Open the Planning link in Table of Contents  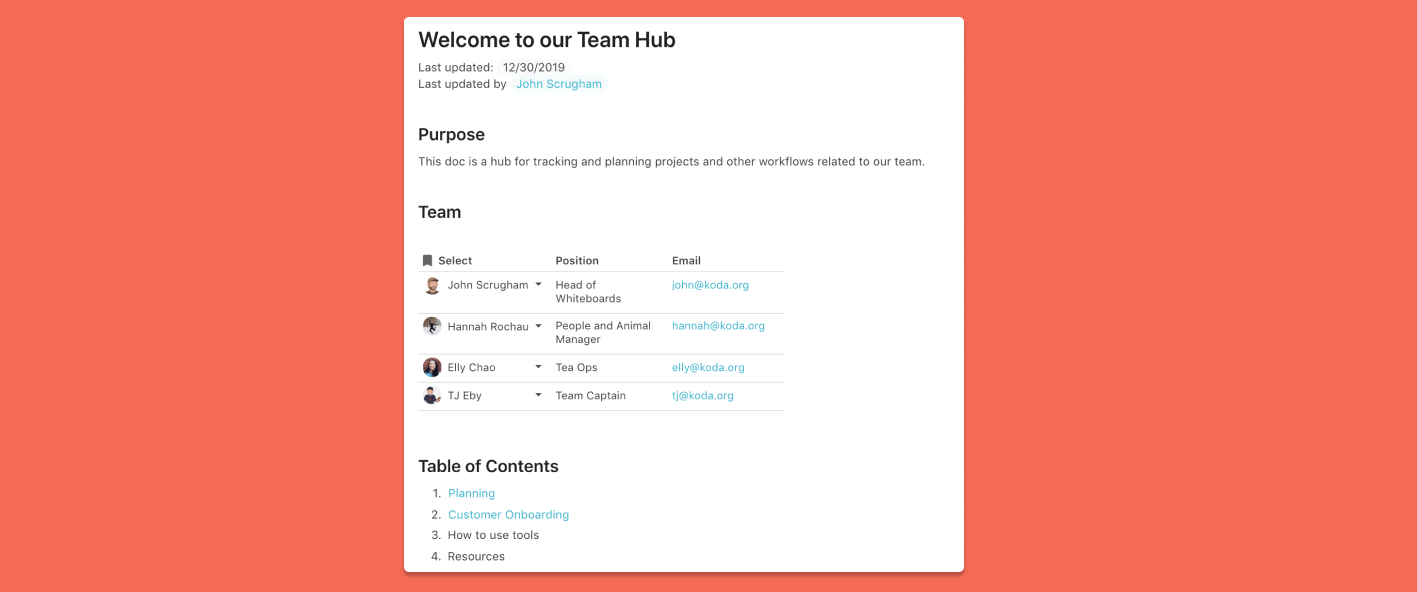471,493
